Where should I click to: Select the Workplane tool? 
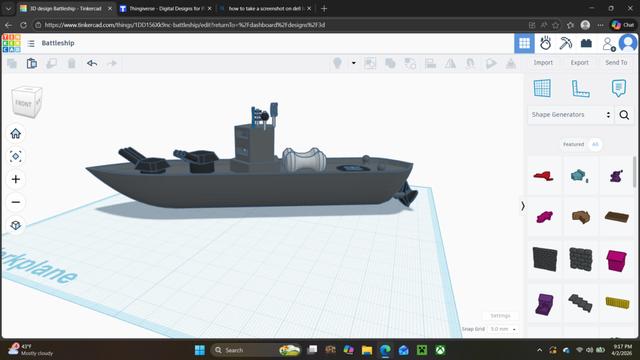point(542,88)
